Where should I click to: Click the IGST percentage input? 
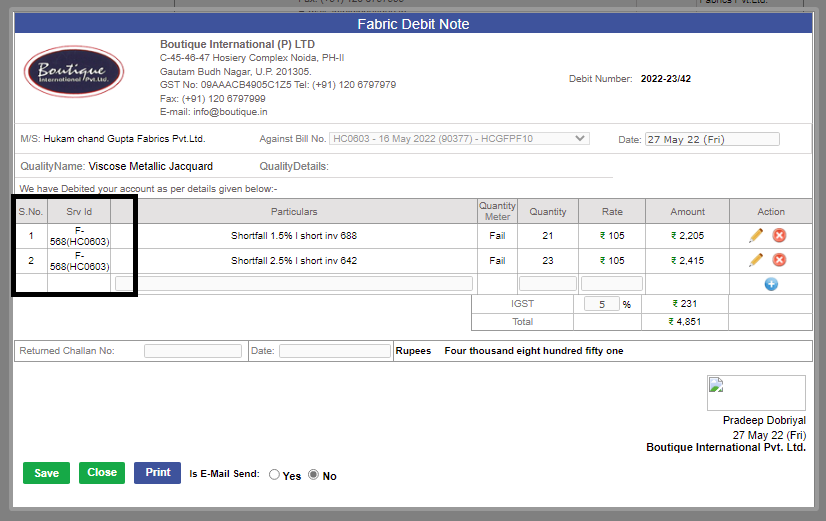click(602, 304)
